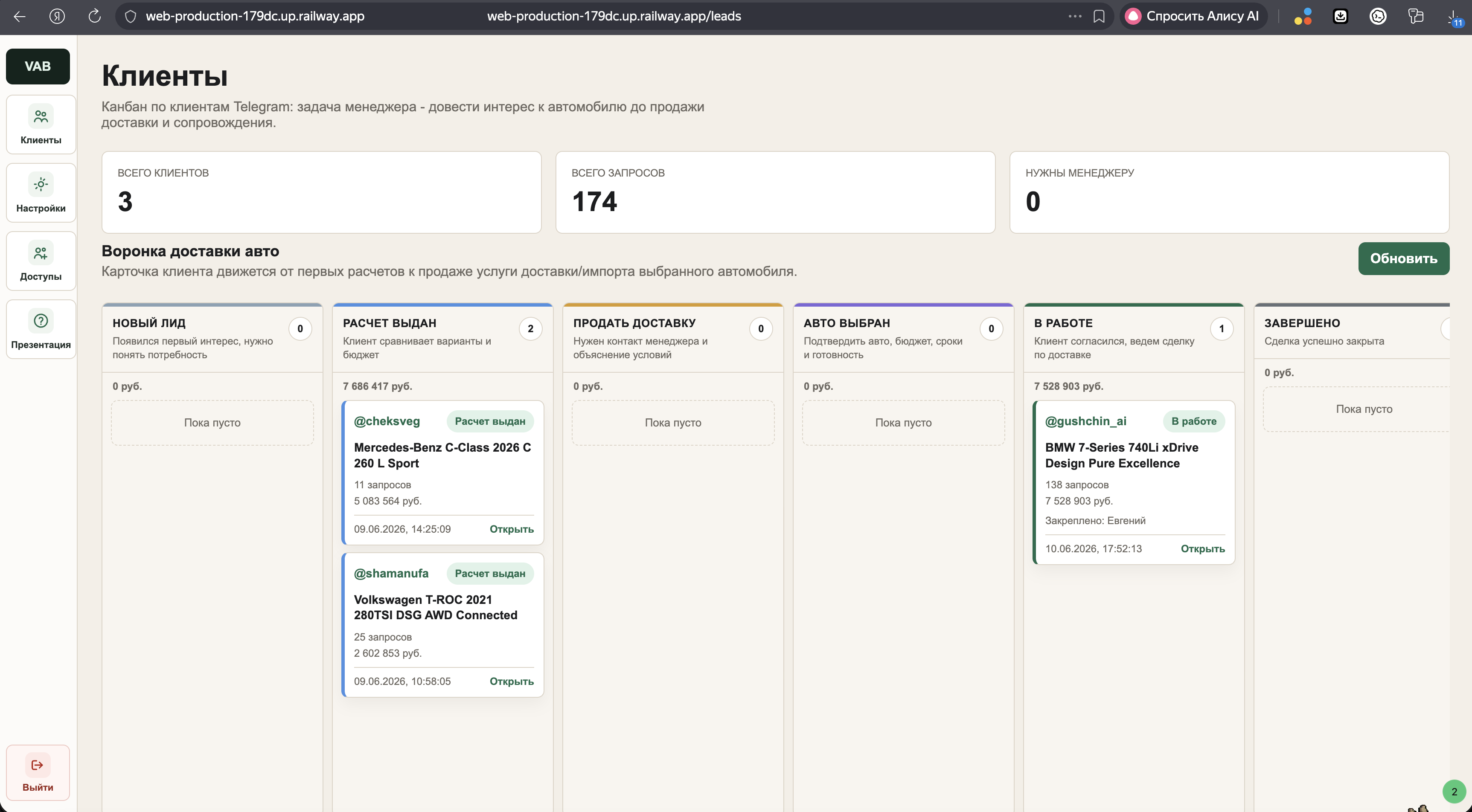Screen dimensions: 1472x812
Task: Open the @cheksveg card via Открыть
Action: pyautogui.click(x=512, y=529)
